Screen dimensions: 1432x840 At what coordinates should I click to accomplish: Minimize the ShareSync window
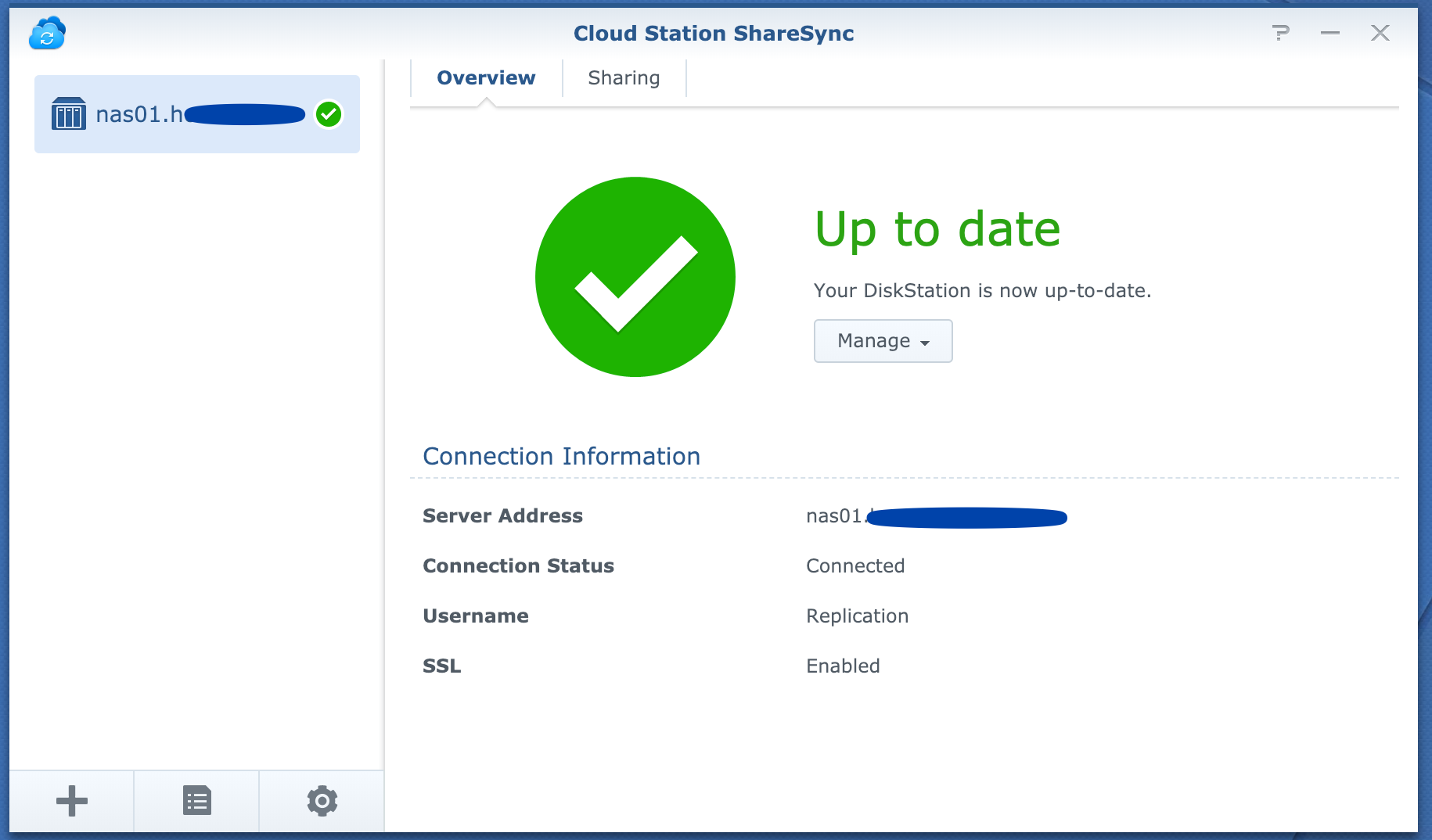coord(1330,33)
